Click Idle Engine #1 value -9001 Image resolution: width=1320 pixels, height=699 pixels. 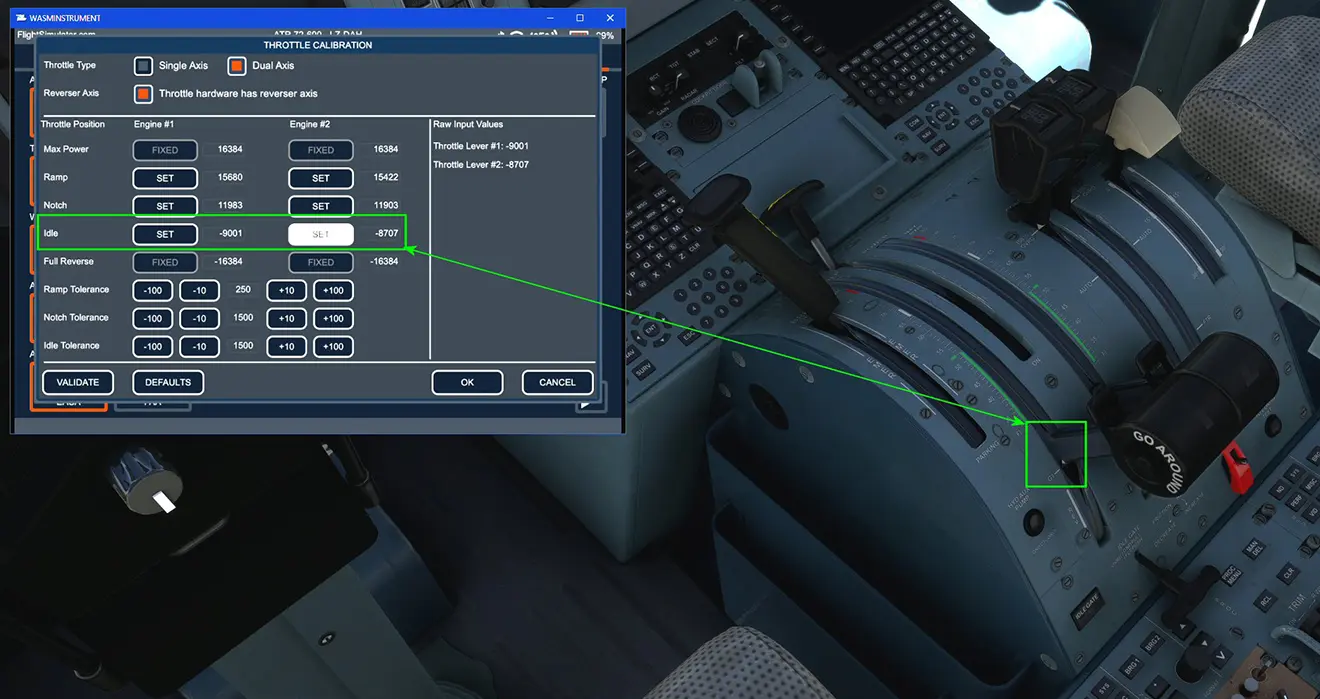click(x=230, y=234)
